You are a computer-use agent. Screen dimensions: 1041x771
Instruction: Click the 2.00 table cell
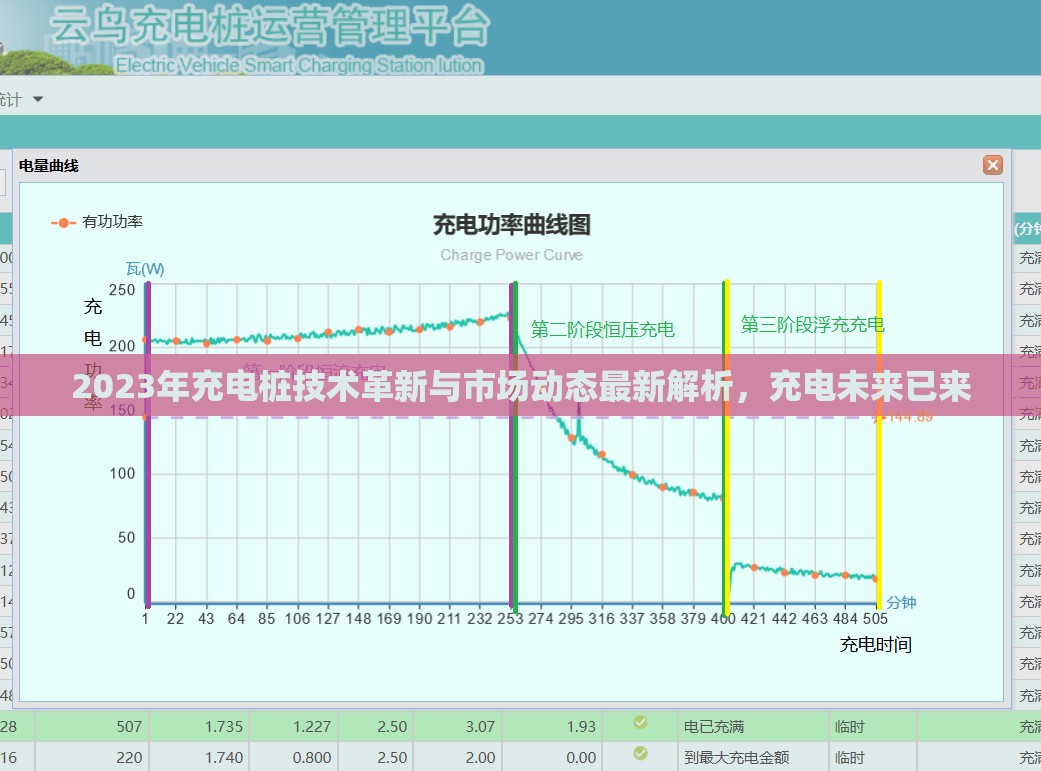(x=480, y=758)
